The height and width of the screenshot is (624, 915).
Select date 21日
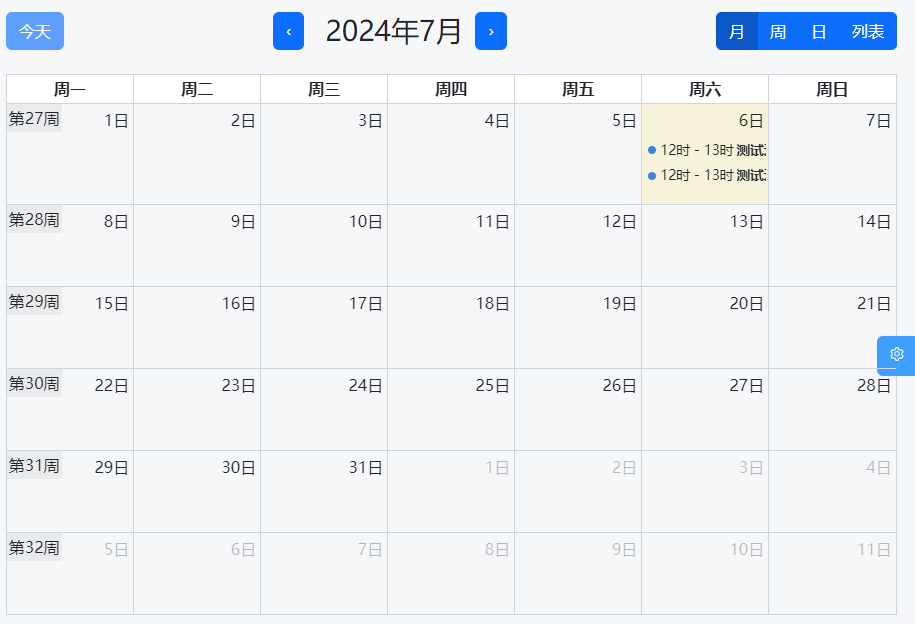click(874, 304)
